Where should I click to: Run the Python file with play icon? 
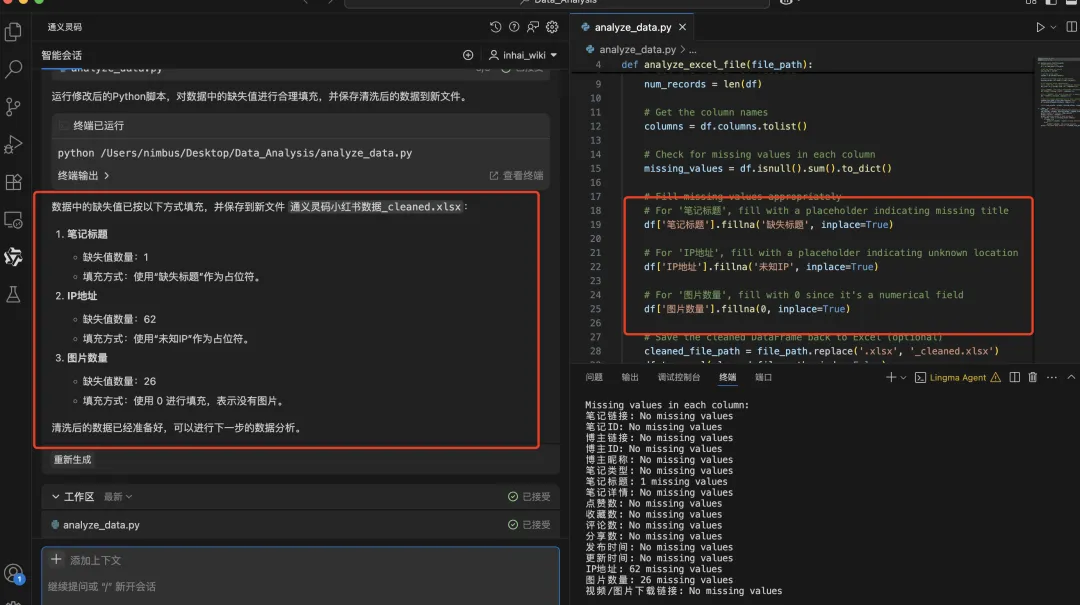point(1040,27)
